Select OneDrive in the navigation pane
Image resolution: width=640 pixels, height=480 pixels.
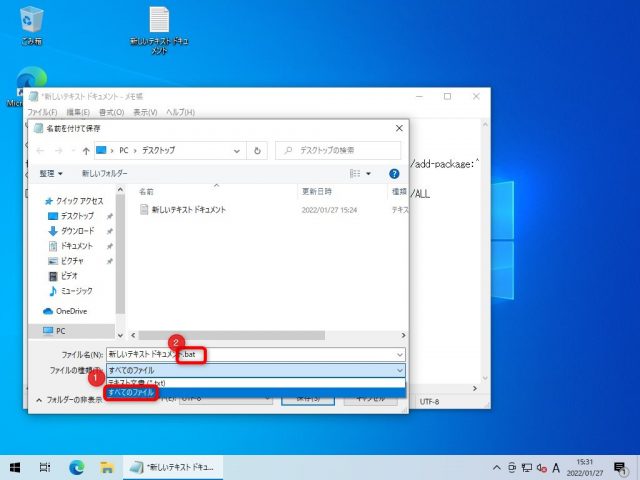(x=71, y=311)
